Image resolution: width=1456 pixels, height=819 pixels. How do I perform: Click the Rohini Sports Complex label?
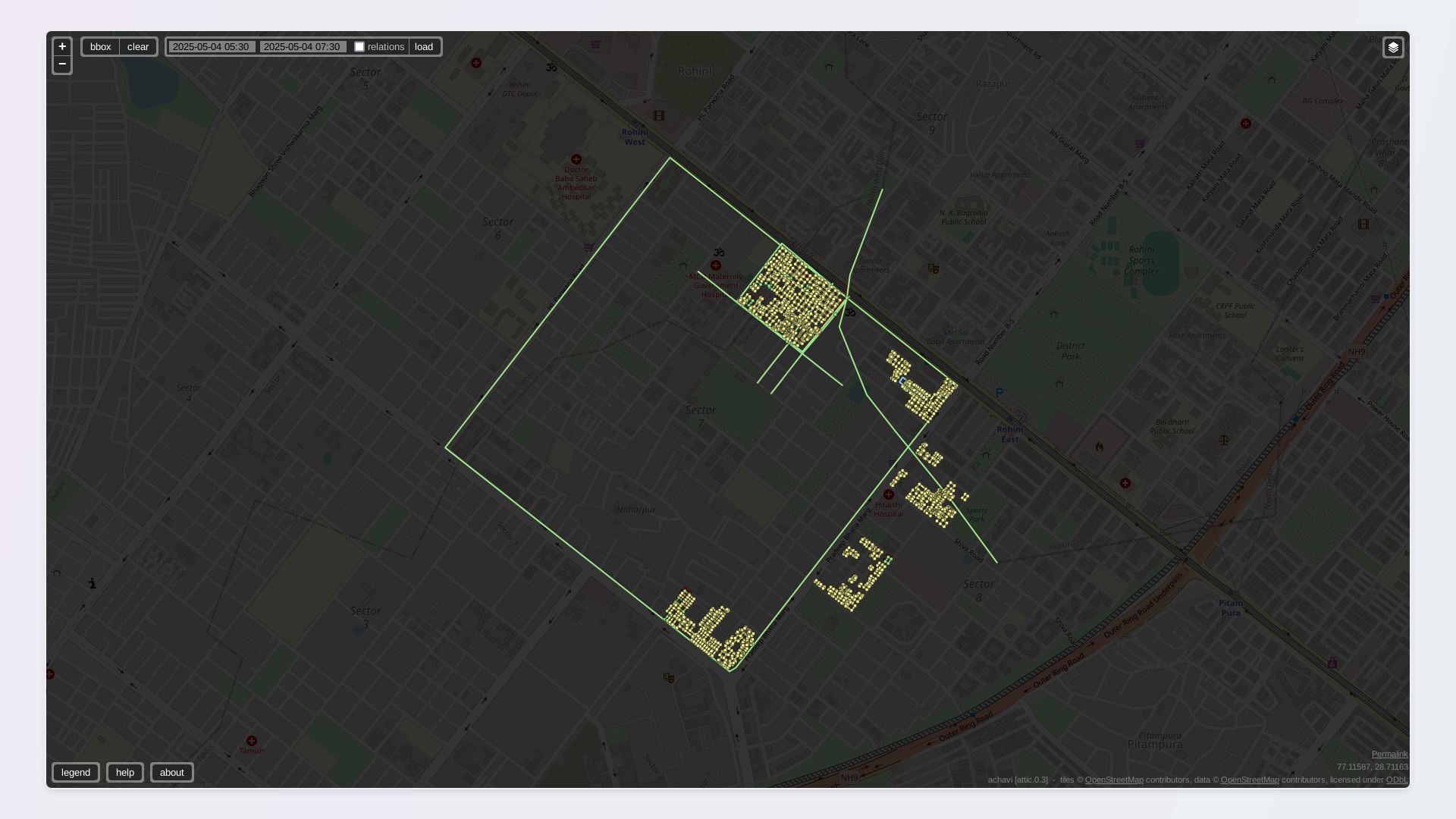[1141, 260]
